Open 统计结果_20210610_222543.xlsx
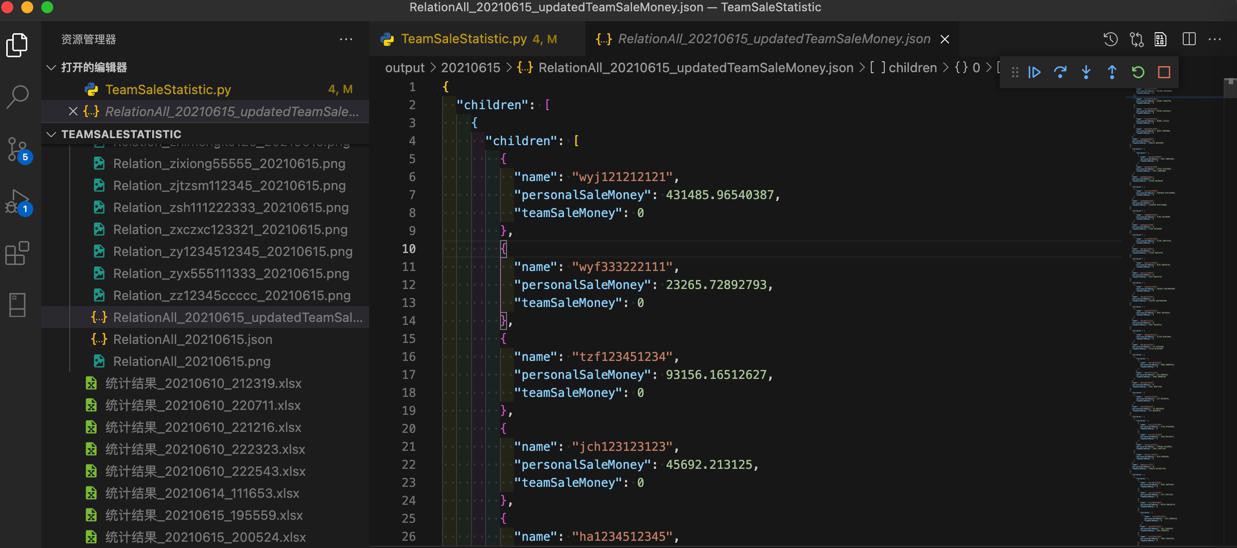 coord(205,471)
